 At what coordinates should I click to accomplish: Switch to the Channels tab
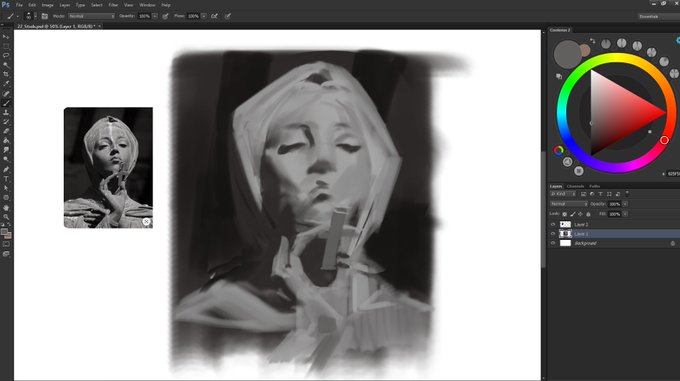tap(575, 186)
